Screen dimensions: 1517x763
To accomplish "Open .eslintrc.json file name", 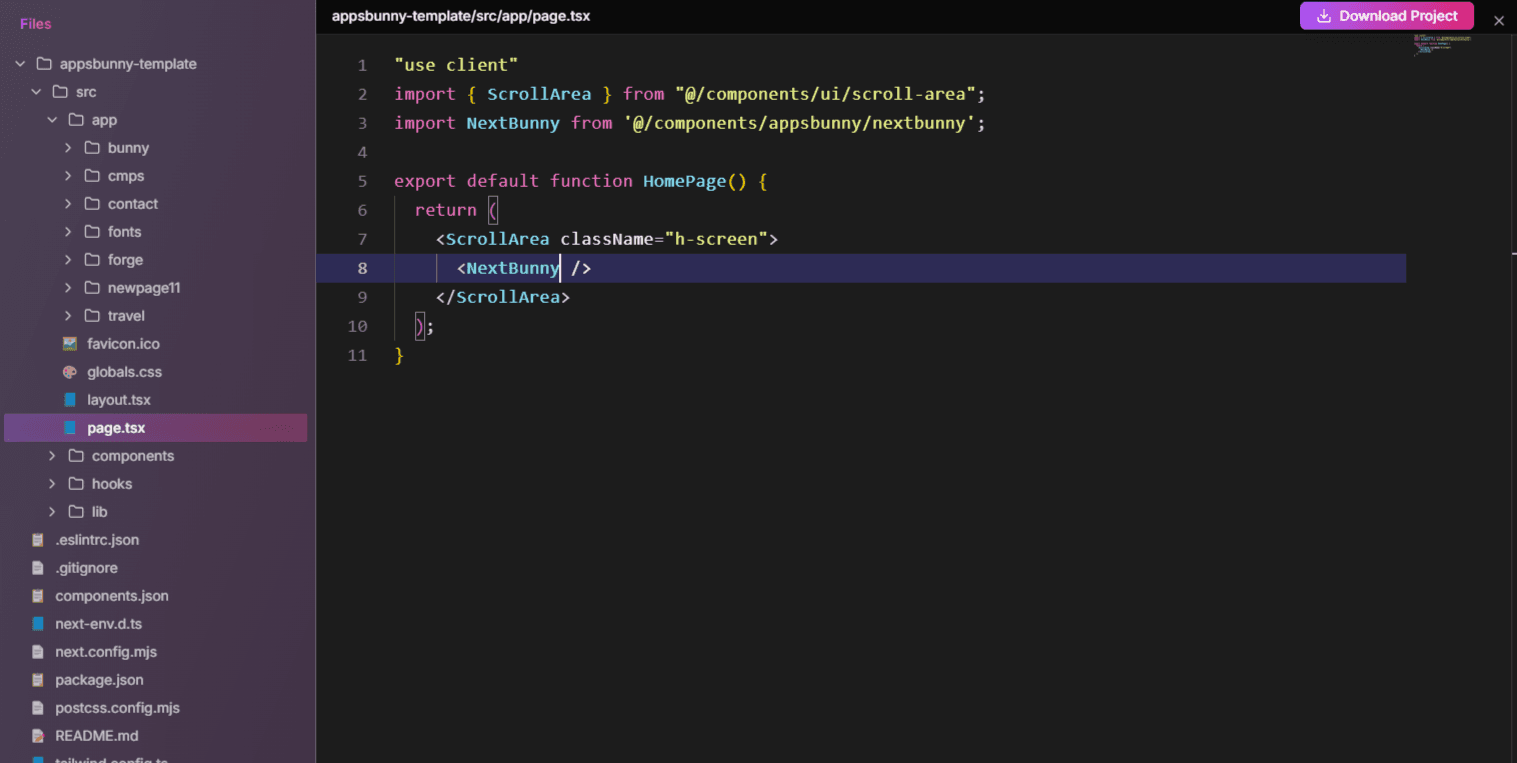I will pos(97,540).
